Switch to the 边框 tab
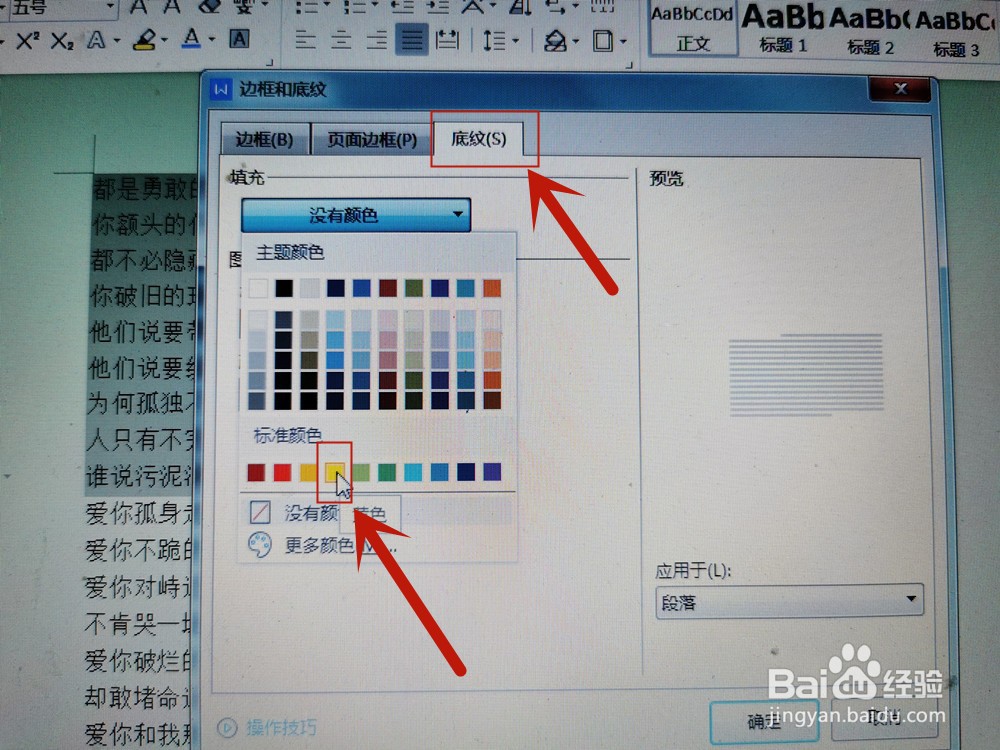Screen dimensions: 1000x750 pos(263,139)
